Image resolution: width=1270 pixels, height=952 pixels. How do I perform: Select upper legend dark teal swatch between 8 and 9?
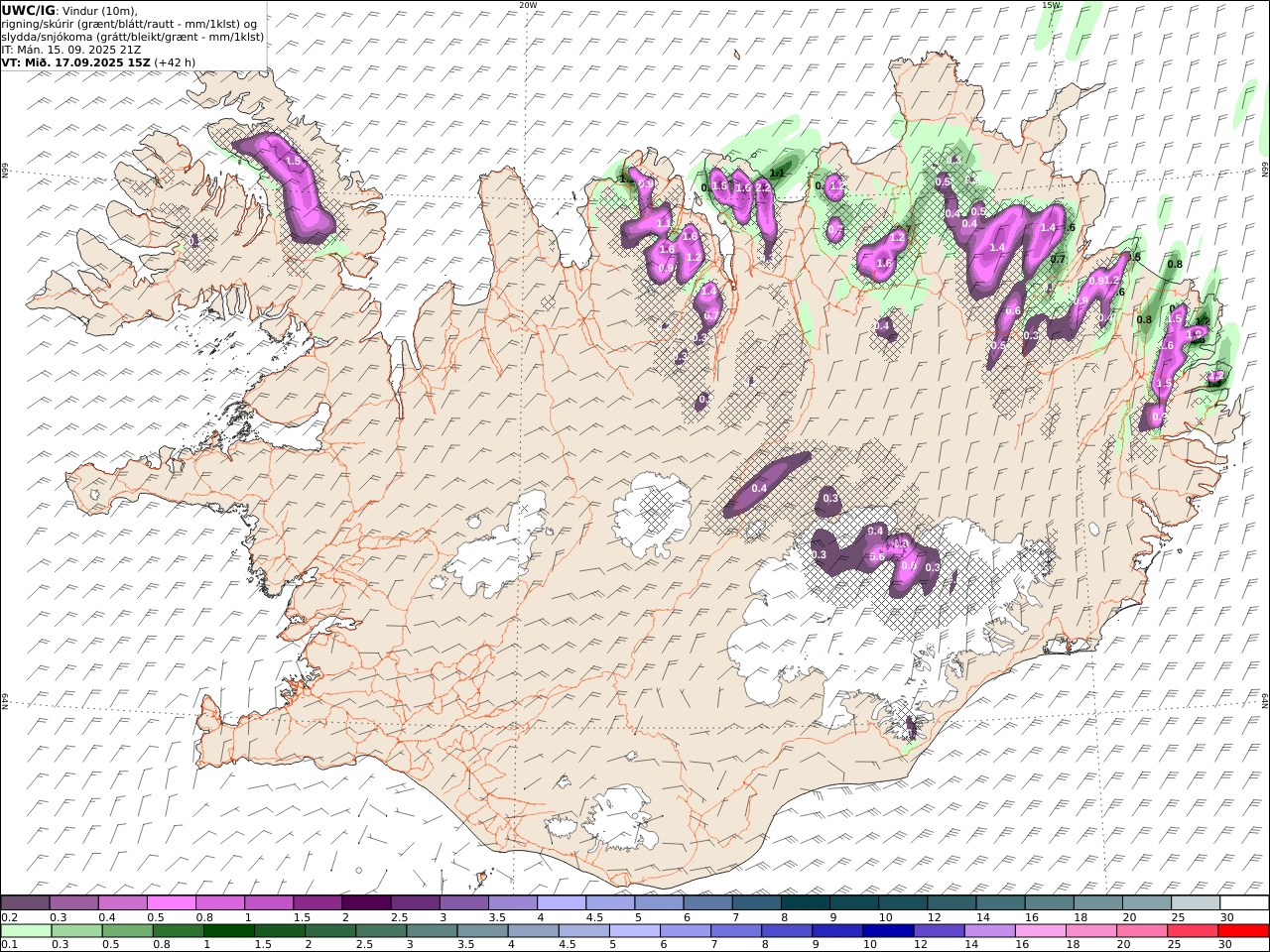pyautogui.click(x=805, y=903)
